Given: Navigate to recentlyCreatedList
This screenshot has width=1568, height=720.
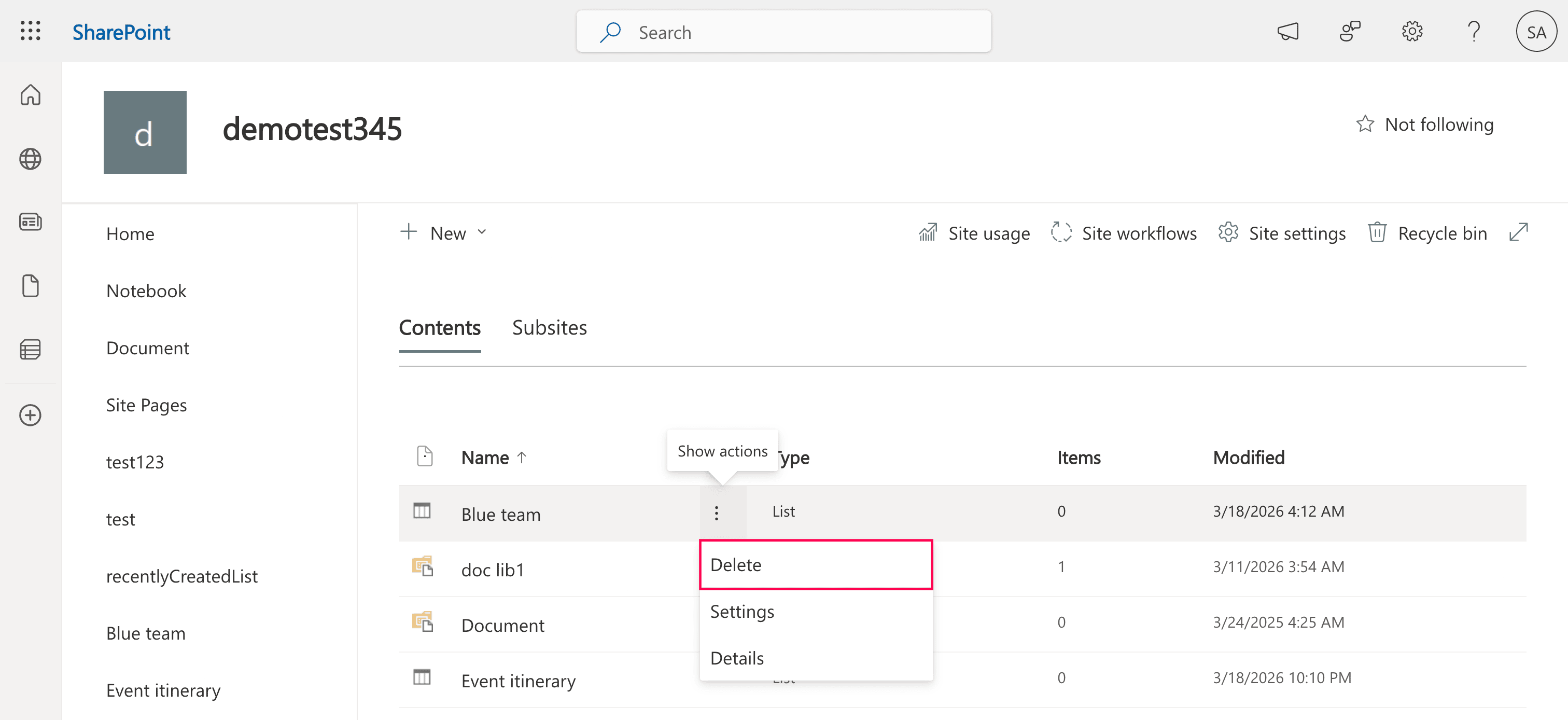Looking at the screenshot, I should pos(182,576).
